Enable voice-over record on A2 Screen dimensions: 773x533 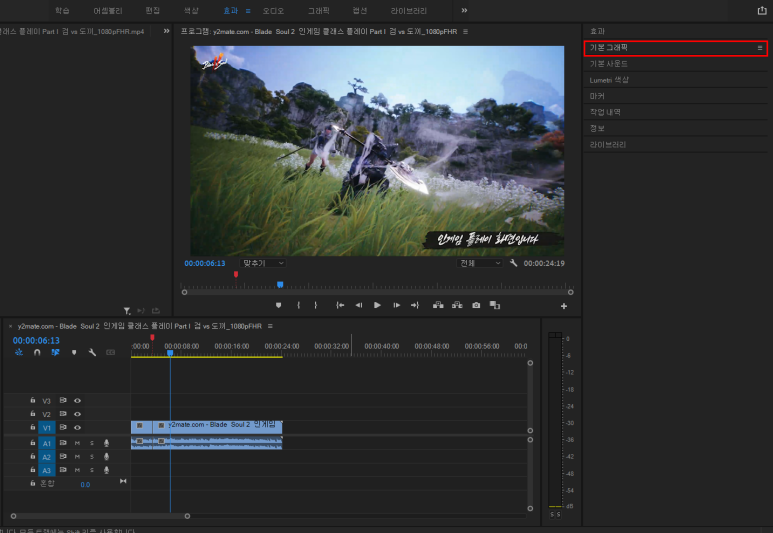[x=106, y=457]
